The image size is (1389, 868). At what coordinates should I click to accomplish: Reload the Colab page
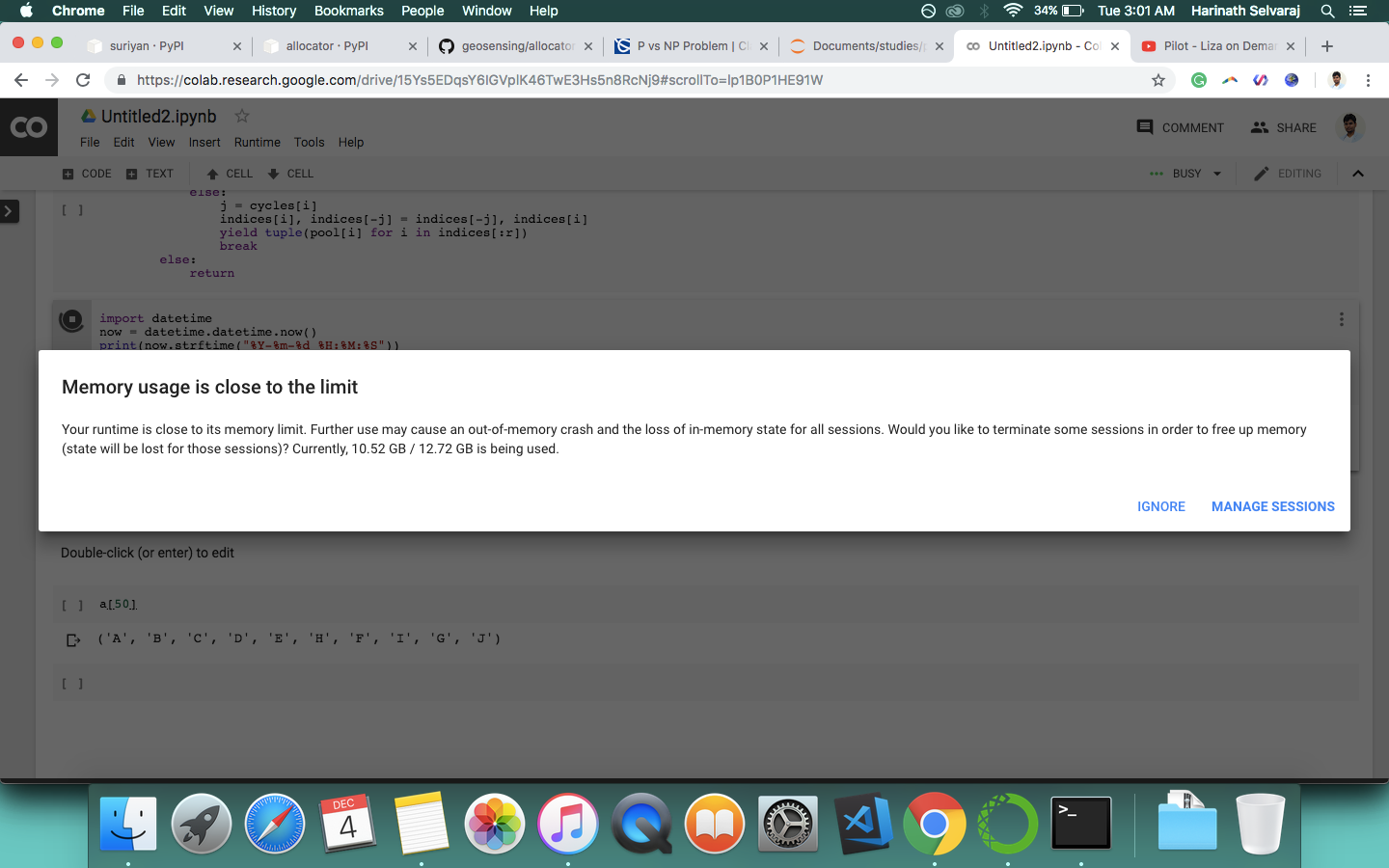(x=83, y=80)
